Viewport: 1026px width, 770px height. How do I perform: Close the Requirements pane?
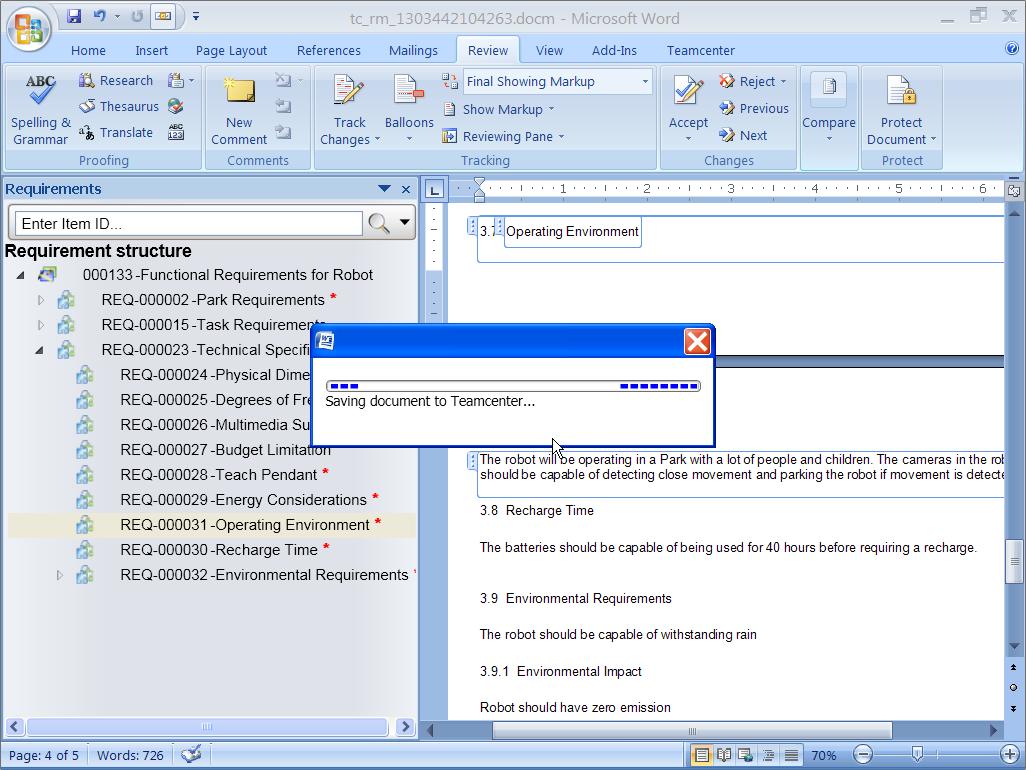[x=406, y=189]
